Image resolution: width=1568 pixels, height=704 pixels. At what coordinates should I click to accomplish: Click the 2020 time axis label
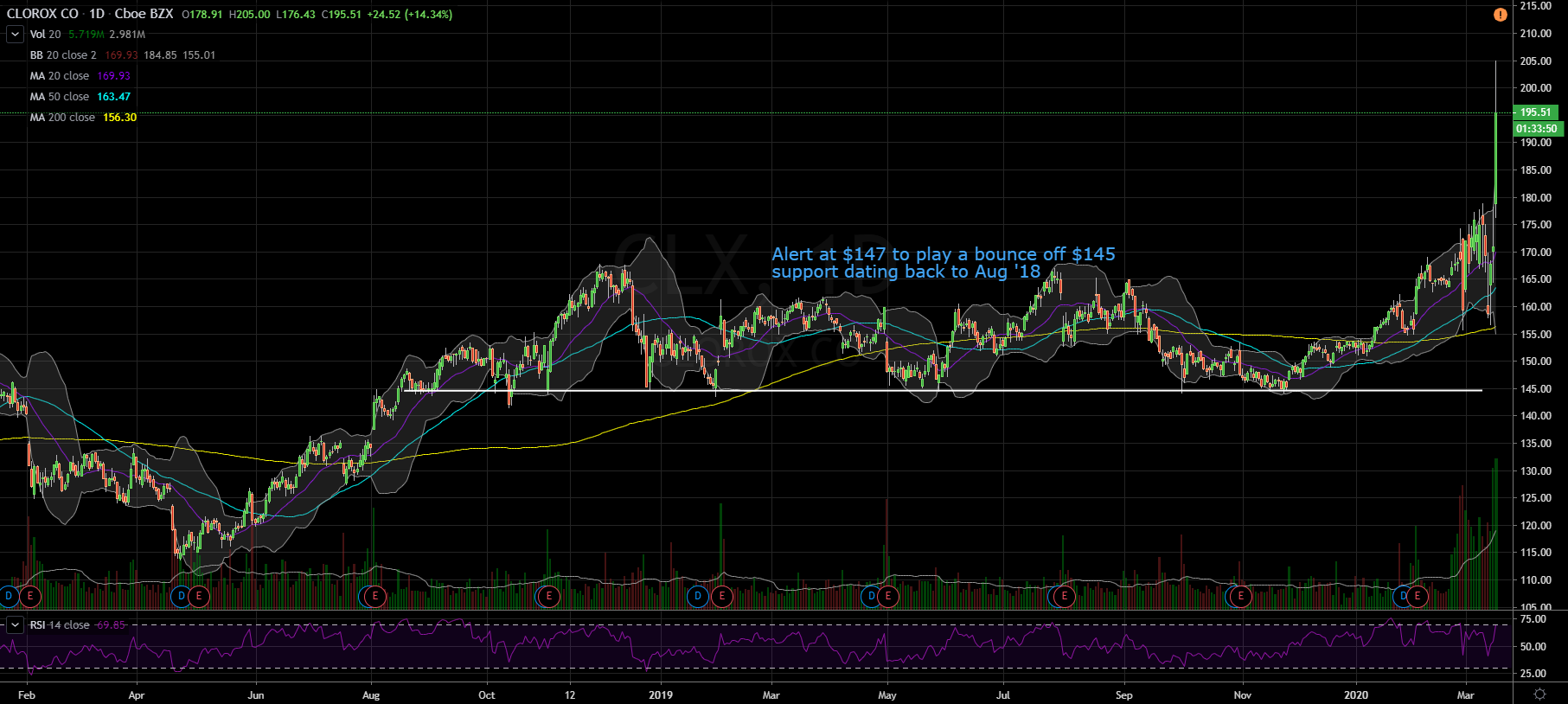pyautogui.click(x=1356, y=695)
